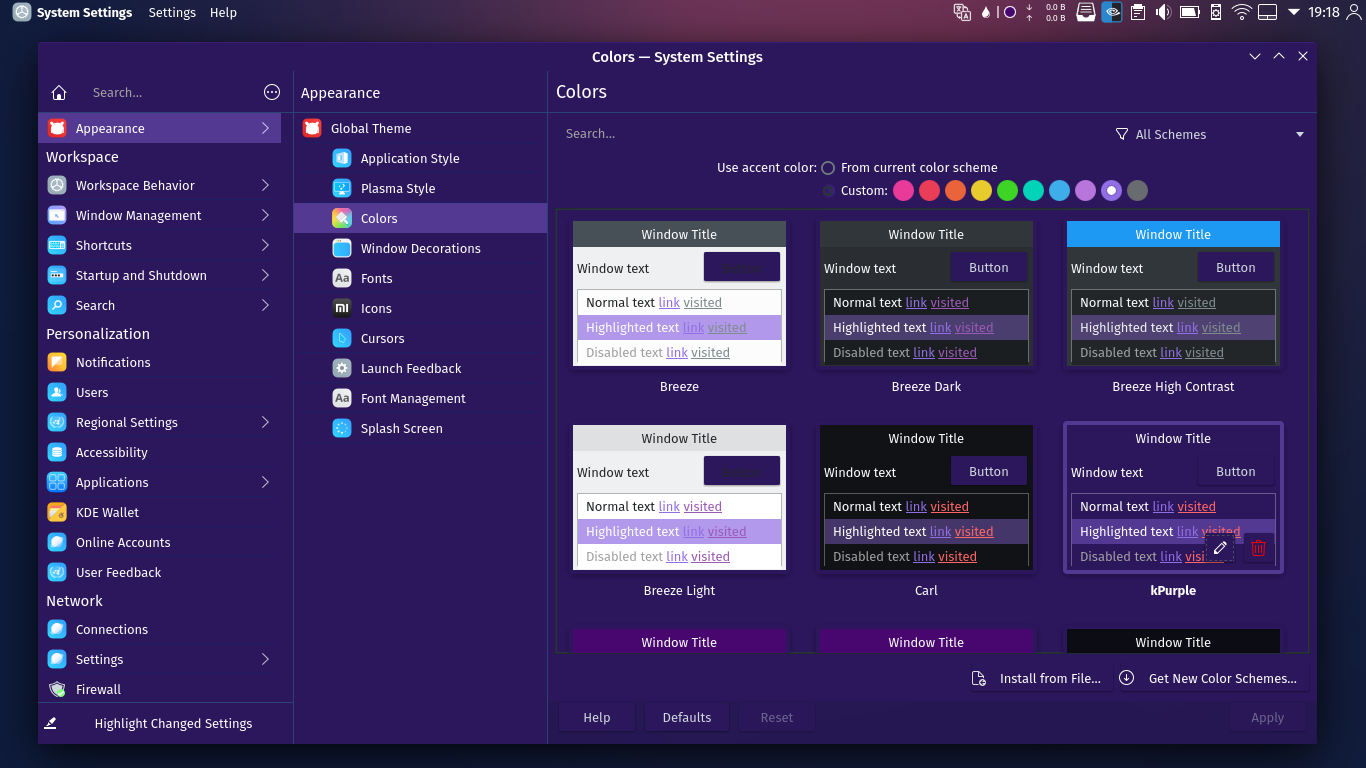Edit the kPurple scheme with pencil icon

1219,548
